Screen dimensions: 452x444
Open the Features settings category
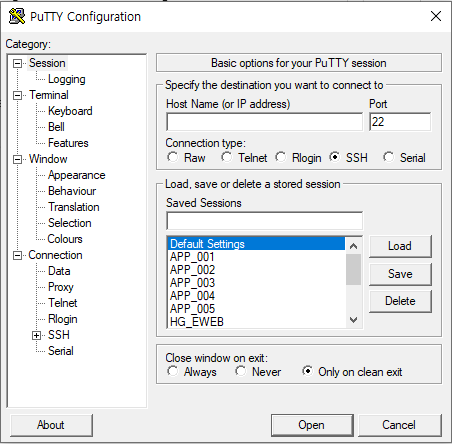(x=68, y=143)
